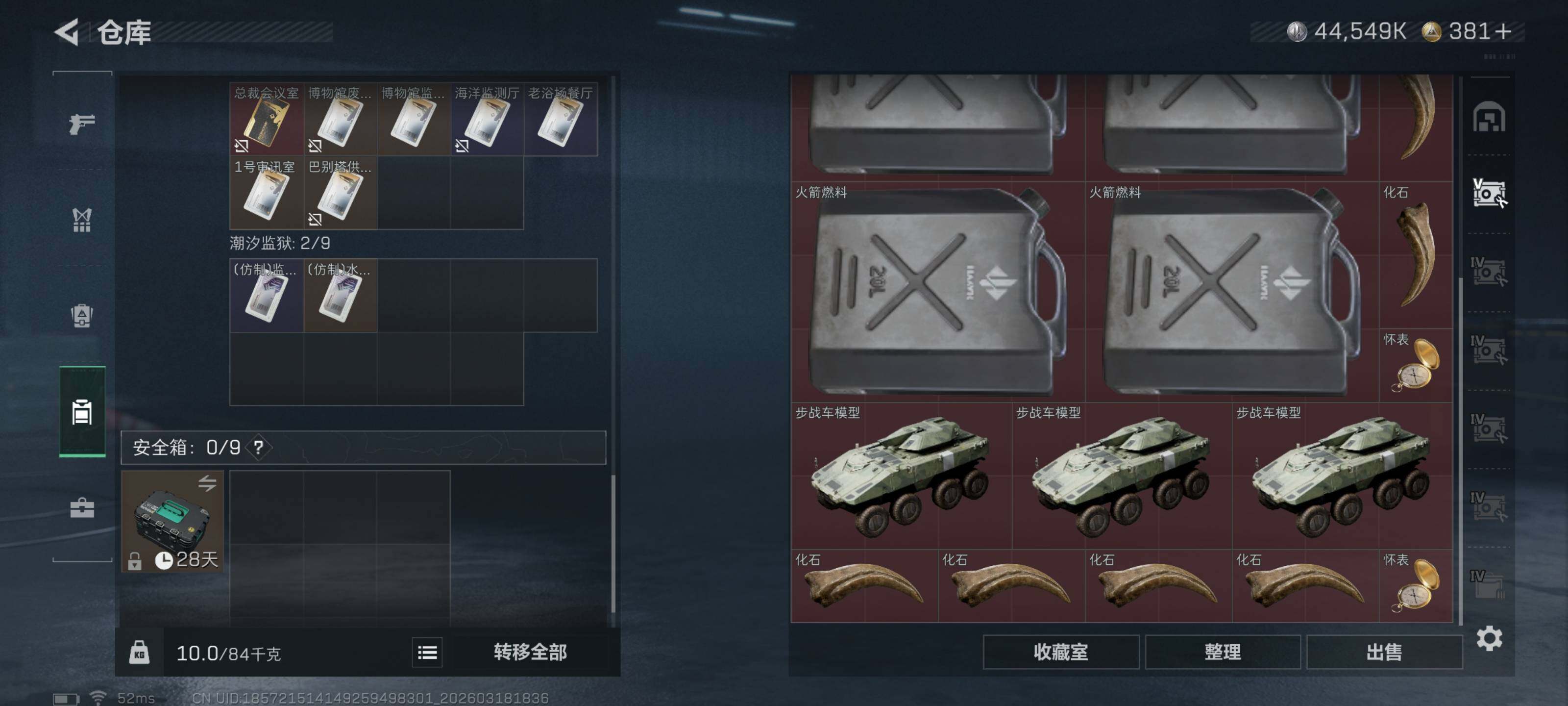
Task: Select the toolbox category in left sidebar
Action: [81, 507]
